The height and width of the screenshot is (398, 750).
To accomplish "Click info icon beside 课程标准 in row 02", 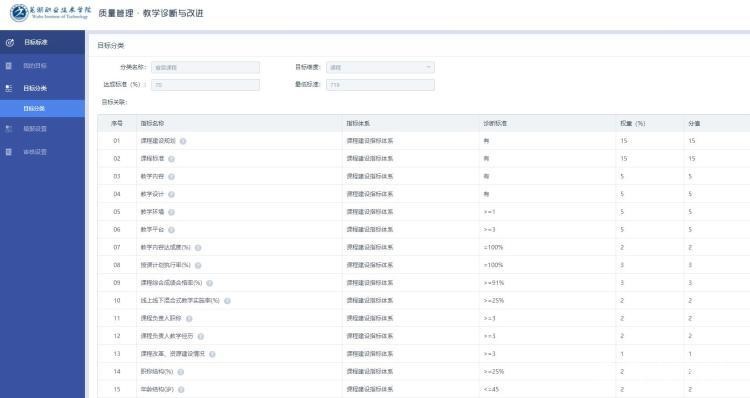I will (x=171, y=159).
